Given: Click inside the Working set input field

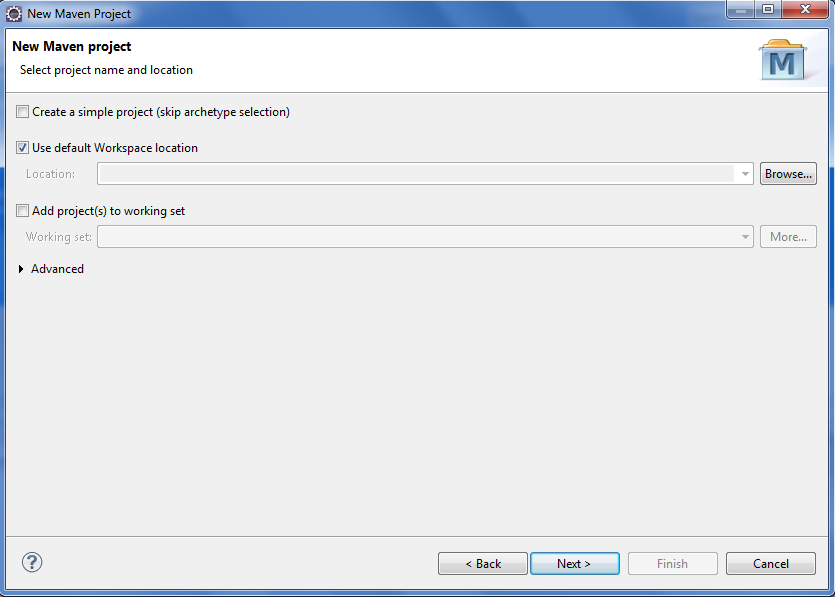Looking at the screenshot, I should point(400,236).
